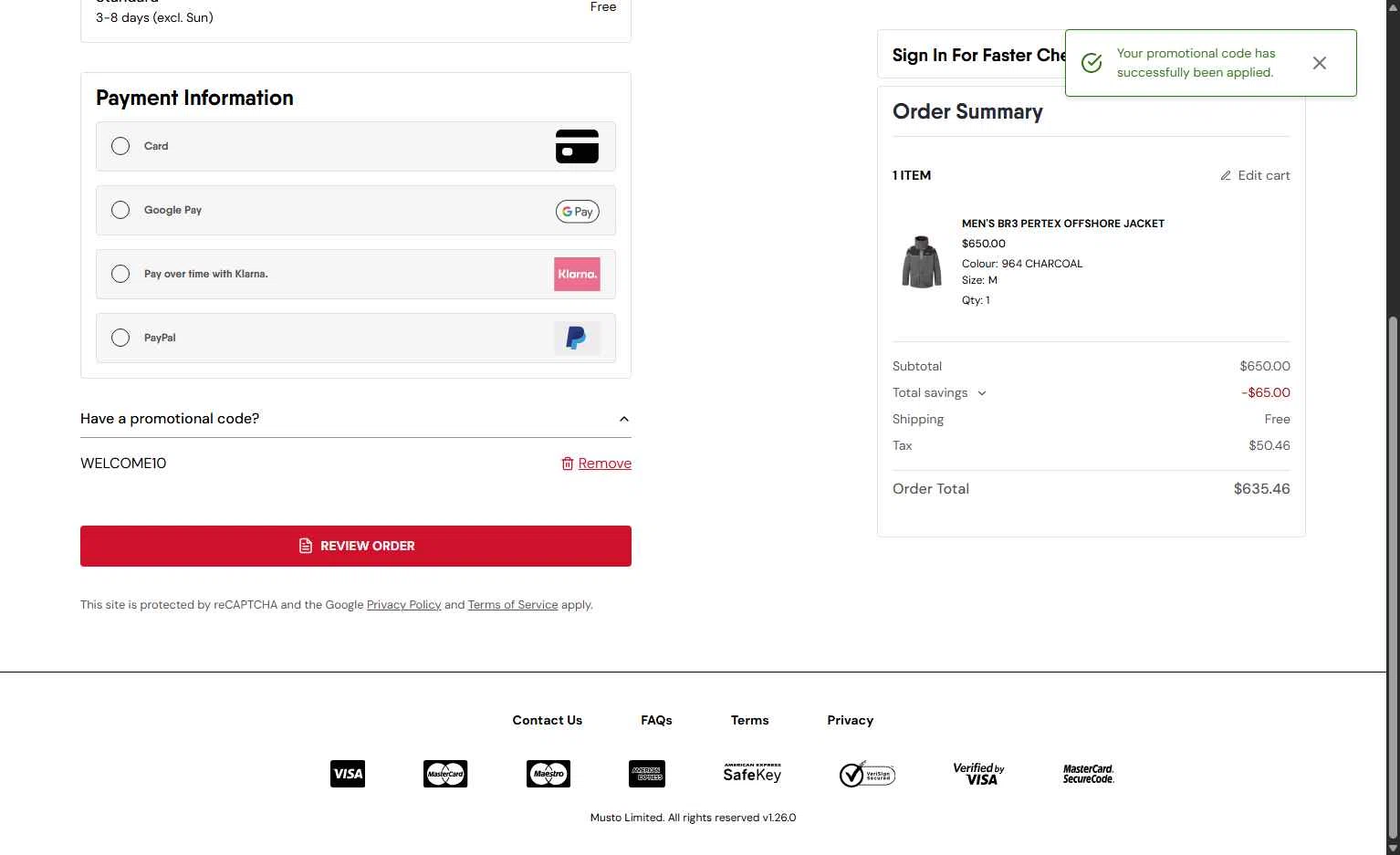Click the Visa card logo
The image size is (1400, 855).
pyautogui.click(x=348, y=774)
